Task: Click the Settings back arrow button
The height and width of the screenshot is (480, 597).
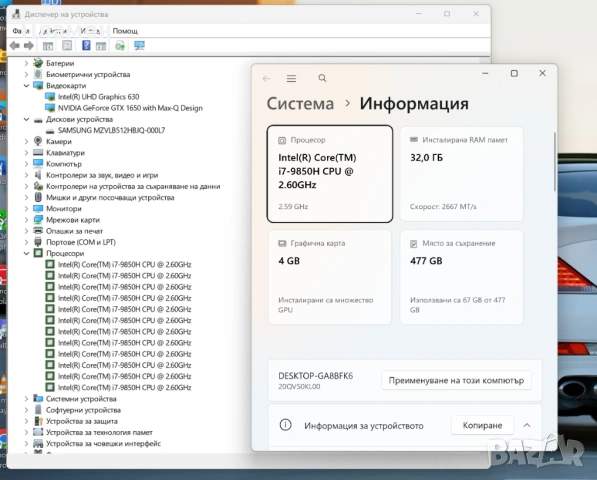Action: [x=266, y=78]
